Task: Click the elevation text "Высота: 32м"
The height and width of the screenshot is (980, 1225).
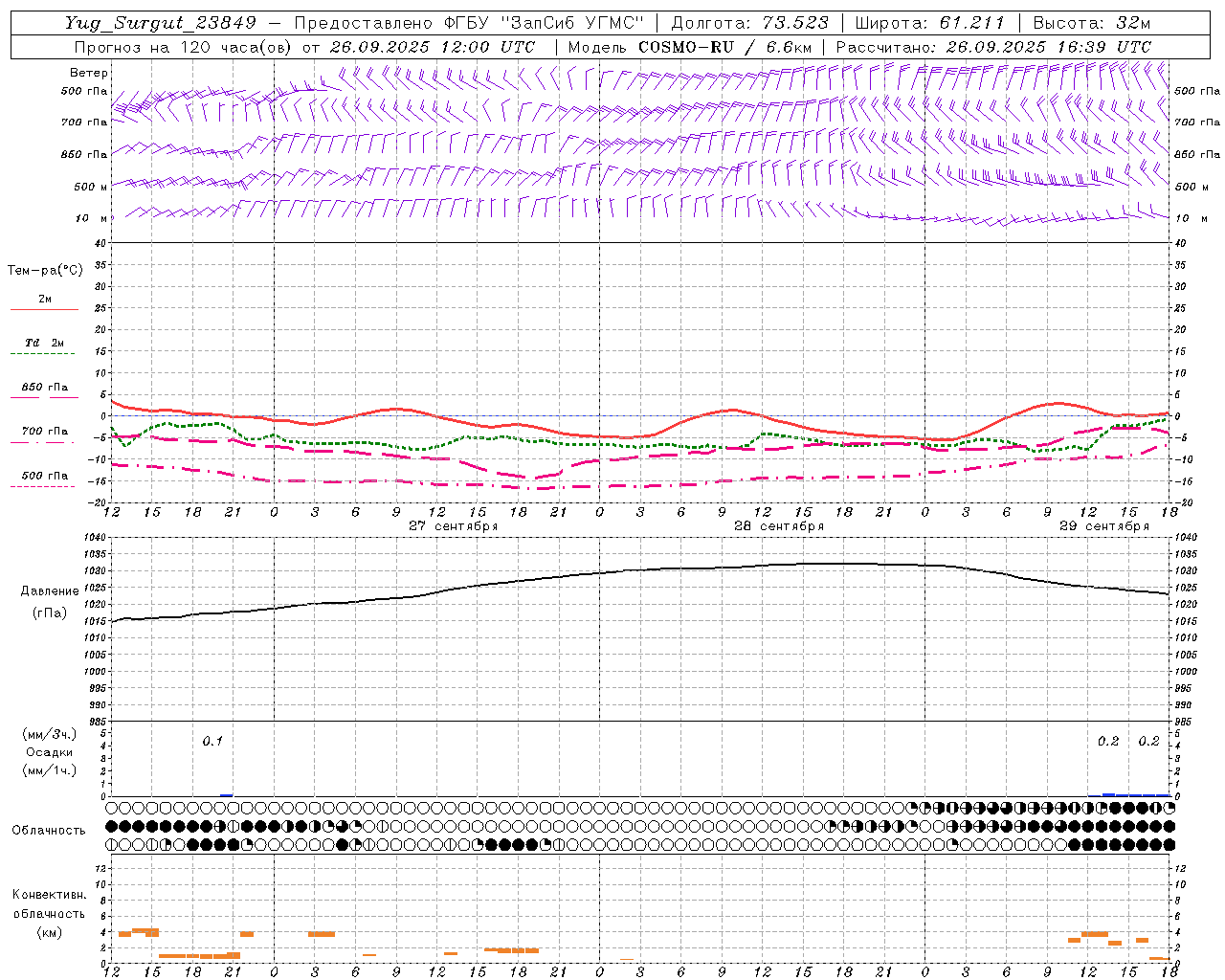Action: (1091, 23)
